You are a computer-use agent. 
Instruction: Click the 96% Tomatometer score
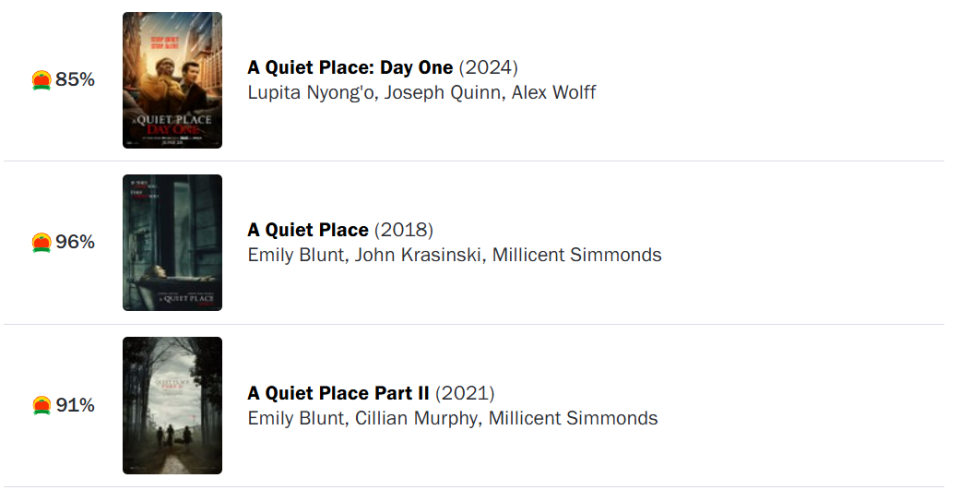[x=75, y=242]
